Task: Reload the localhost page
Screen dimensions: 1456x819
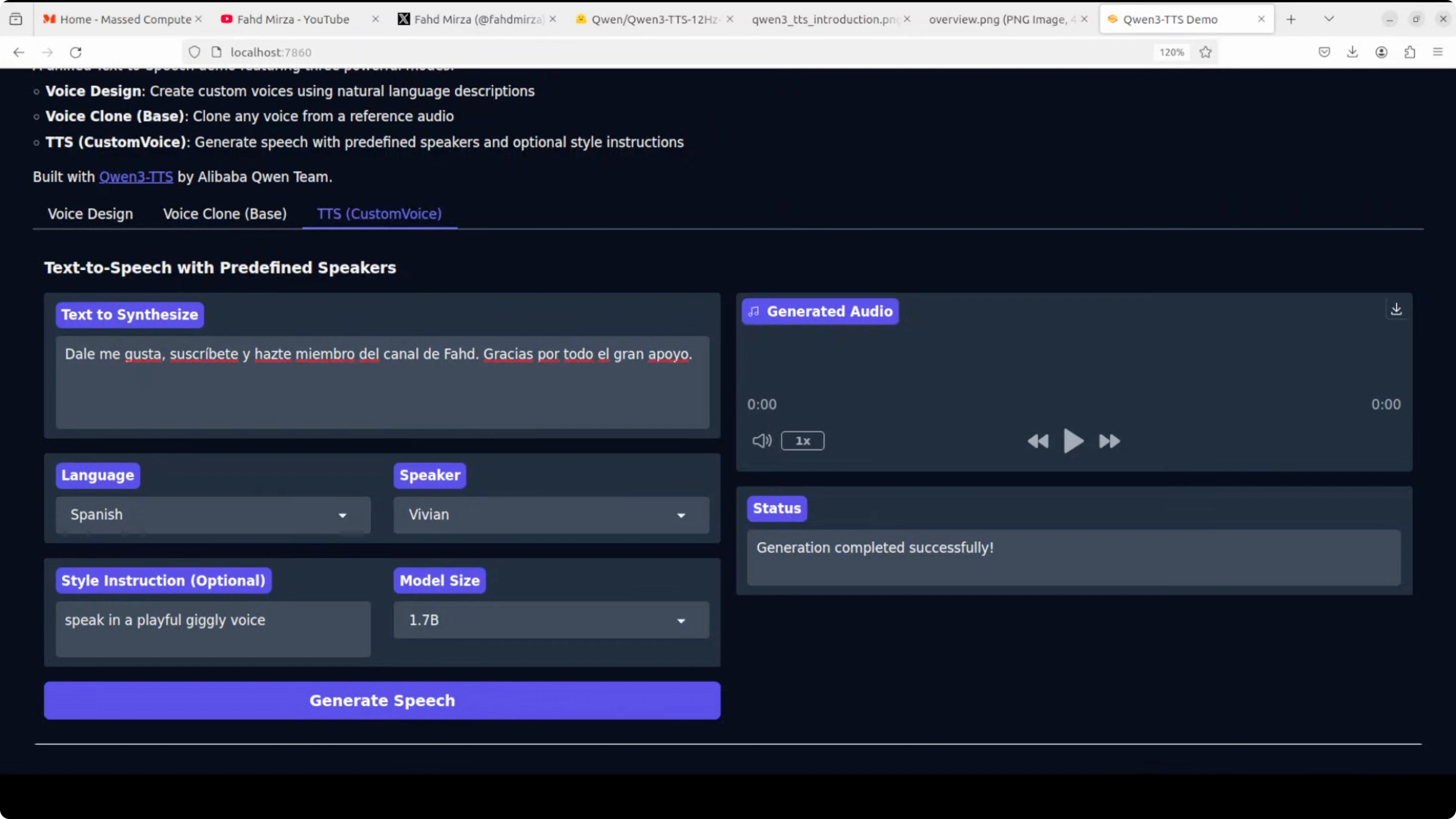Action: tap(76, 52)
